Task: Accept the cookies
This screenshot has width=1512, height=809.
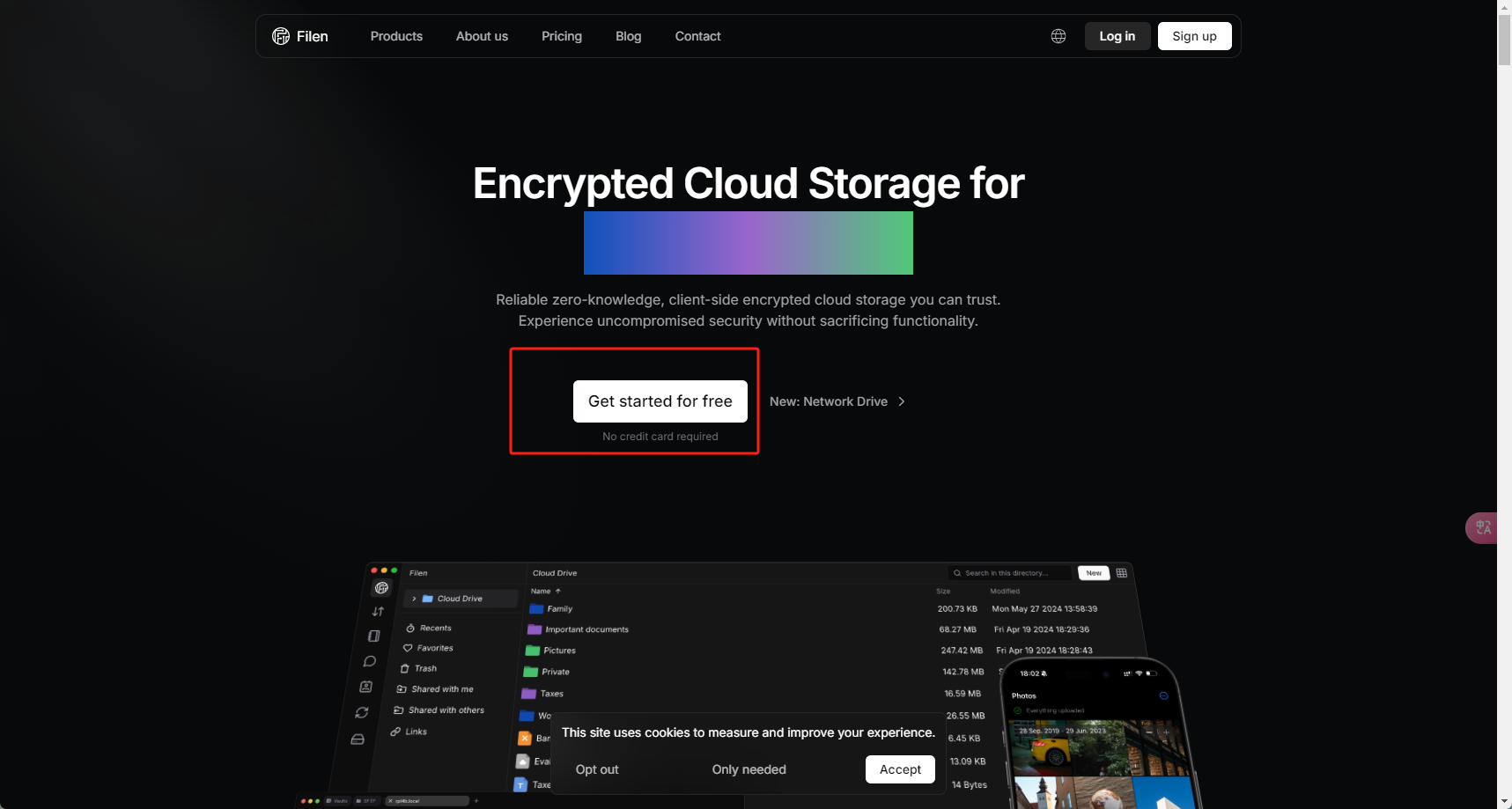Action: tap(900, 769)
